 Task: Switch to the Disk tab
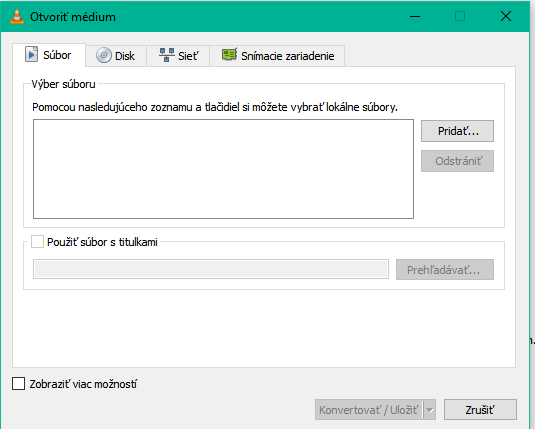(x=116, y=56)
